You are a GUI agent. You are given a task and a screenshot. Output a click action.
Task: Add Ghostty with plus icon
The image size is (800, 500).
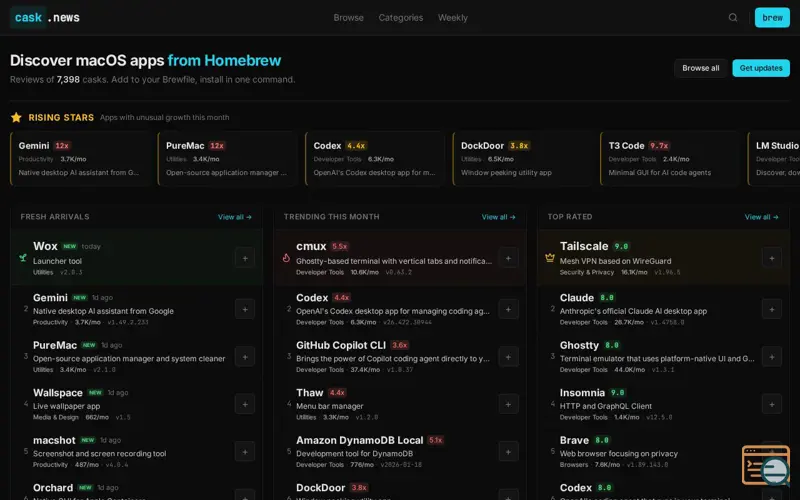[x=772, y=357]
